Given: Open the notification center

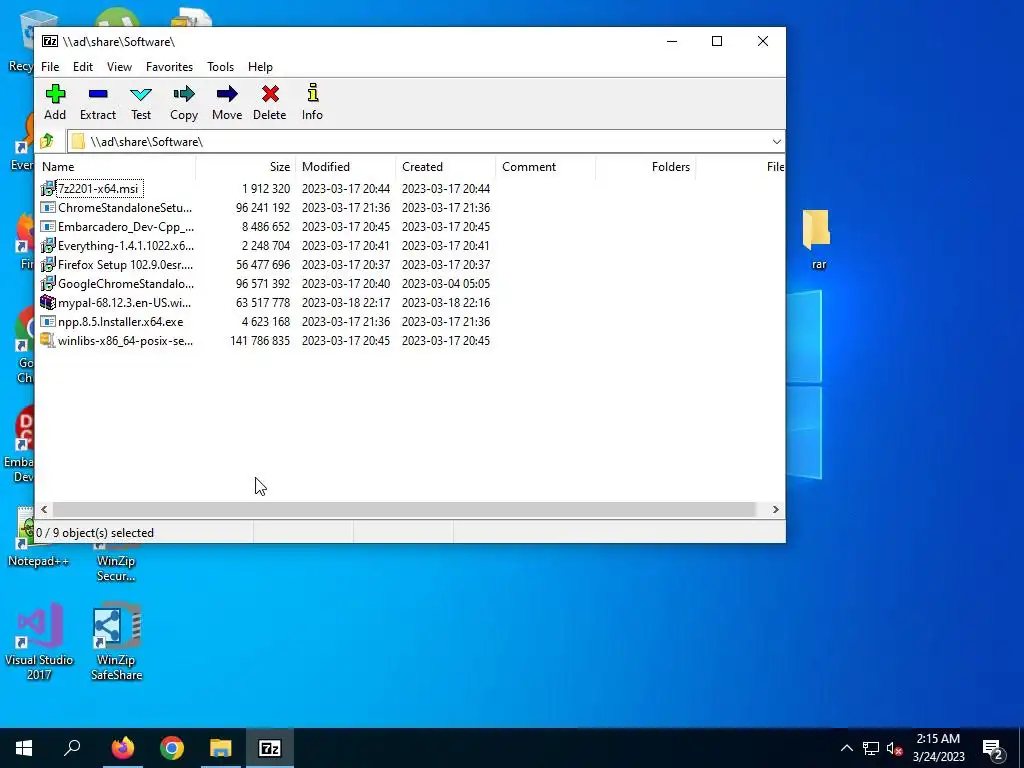Looking at the screenshot, I should (x=993, y=748).
